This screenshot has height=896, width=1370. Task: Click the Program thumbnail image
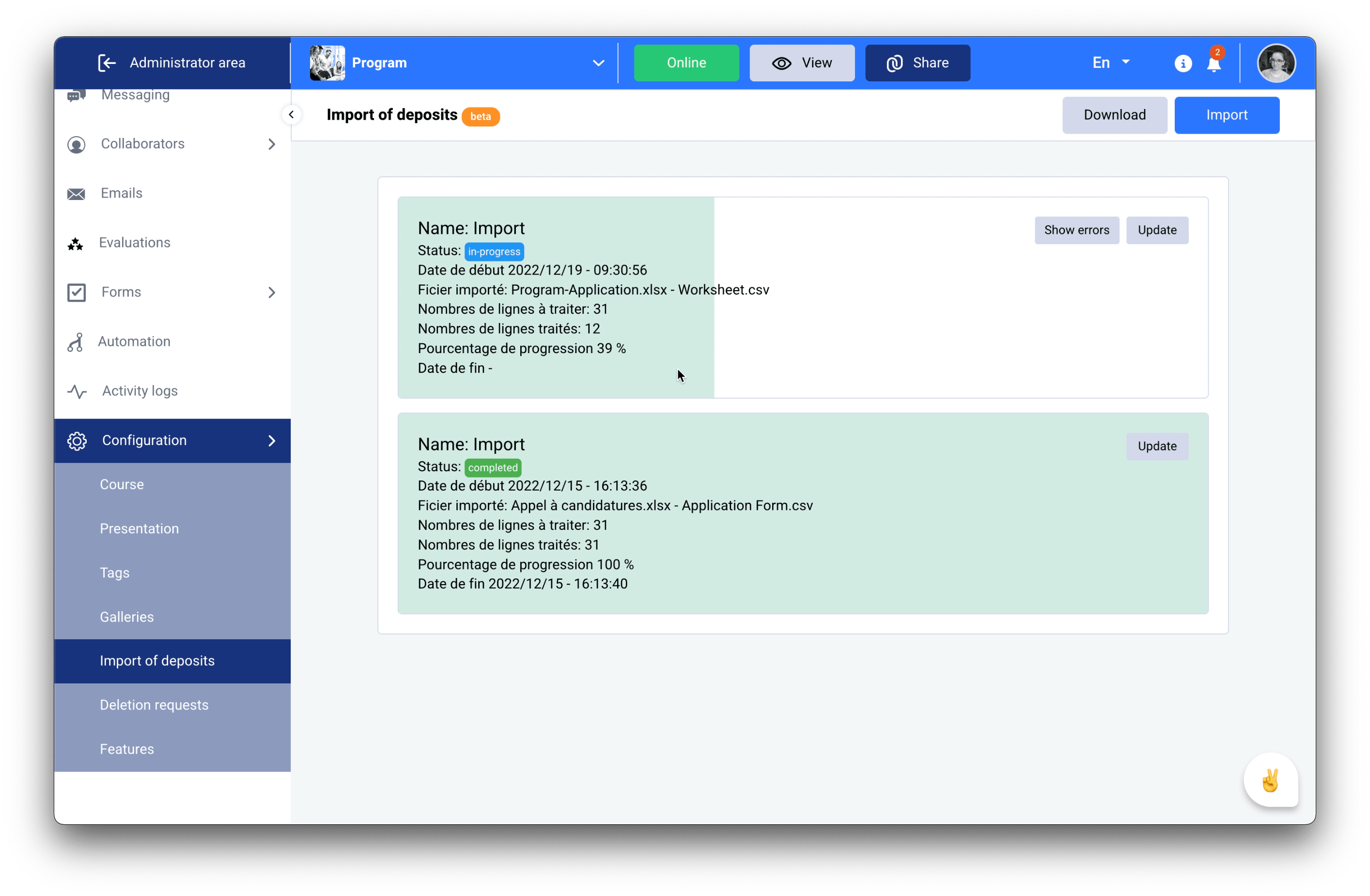click(x=327, y=63)
